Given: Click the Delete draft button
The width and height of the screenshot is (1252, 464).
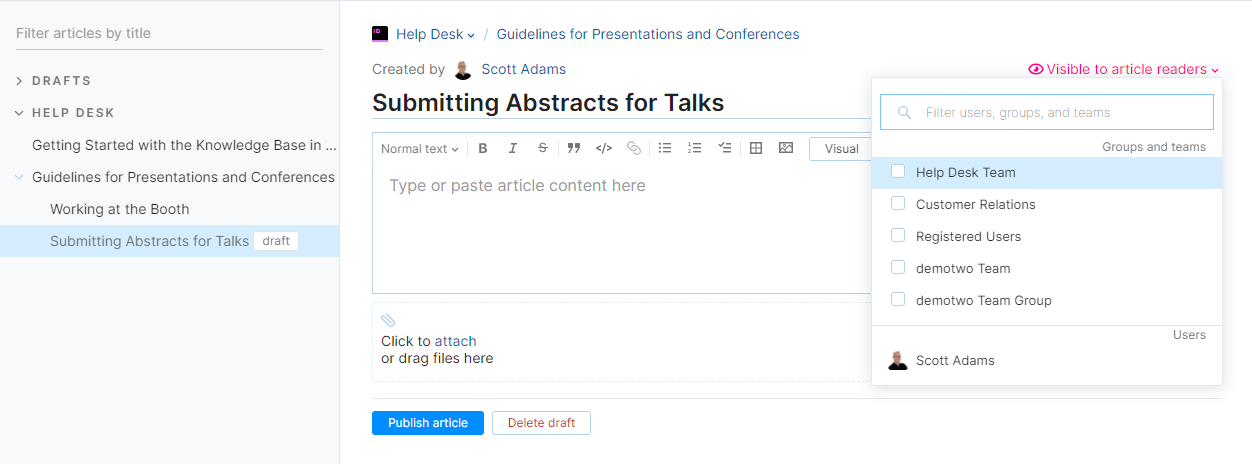Looking at the screenshot, I should coord(541,423).
